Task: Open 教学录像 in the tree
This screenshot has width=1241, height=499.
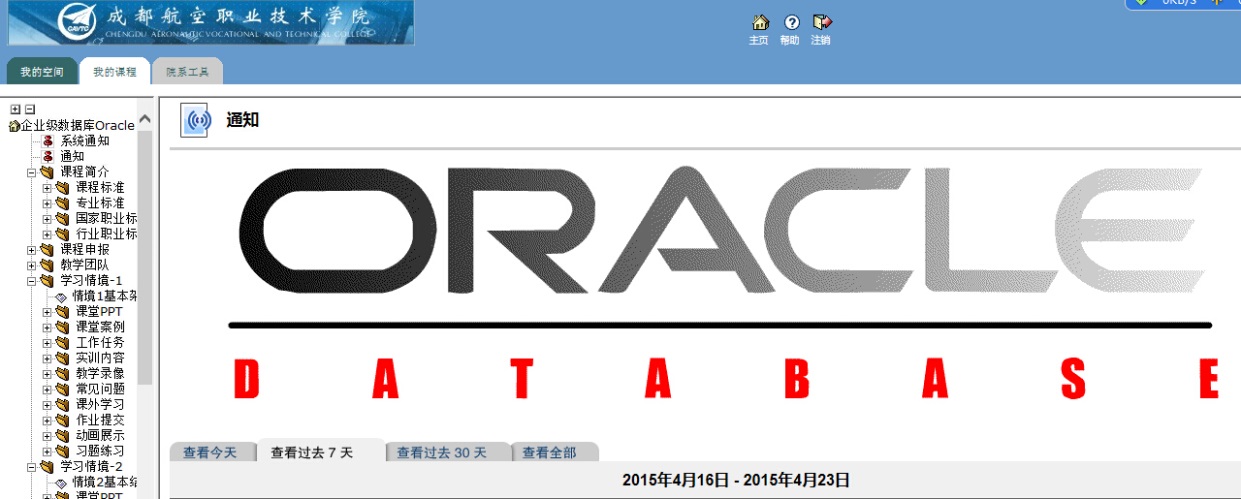Action: click(100, 374)
